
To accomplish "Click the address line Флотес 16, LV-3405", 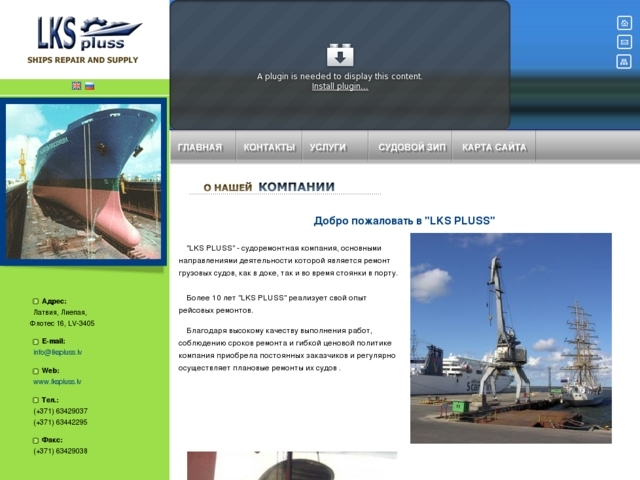I will pos(62,323).
